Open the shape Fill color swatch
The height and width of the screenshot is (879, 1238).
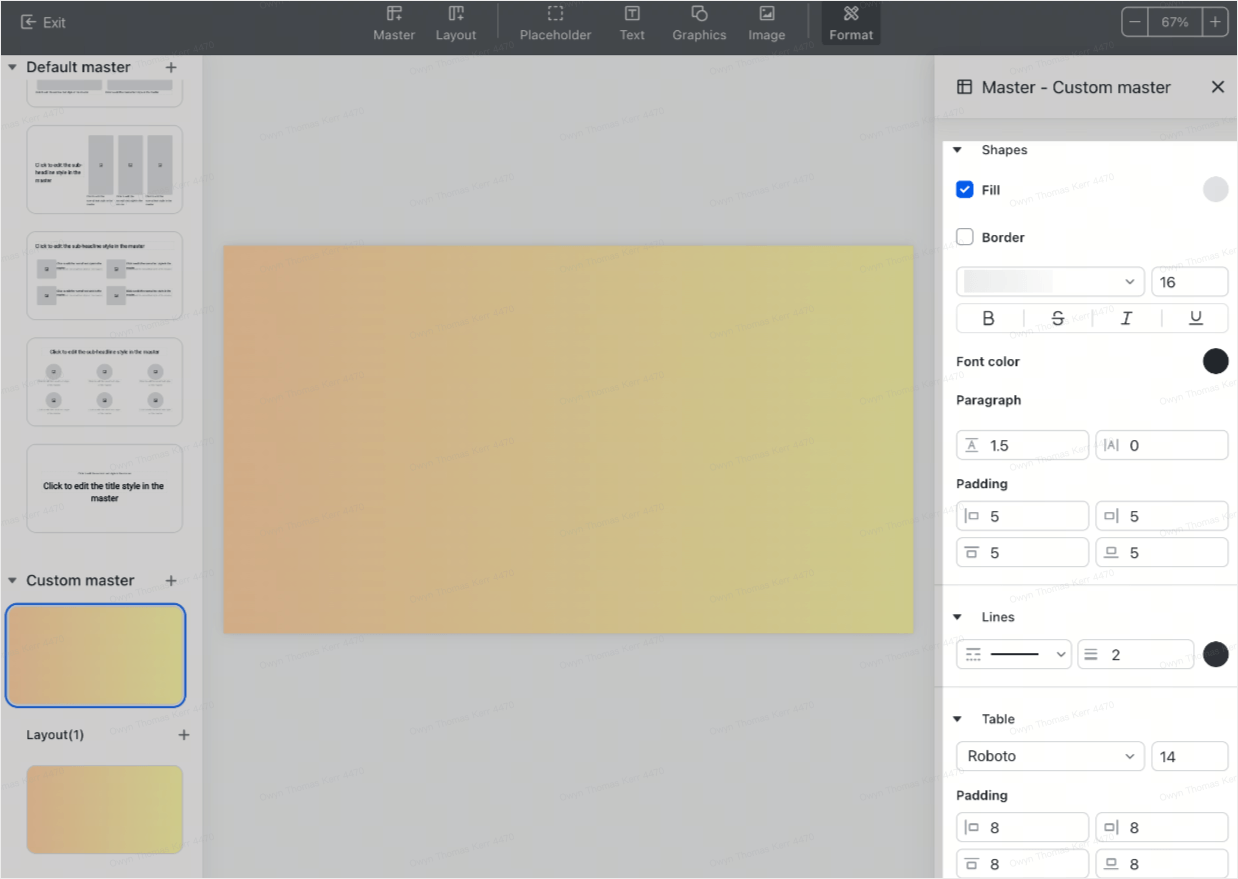click(1215, 190)
